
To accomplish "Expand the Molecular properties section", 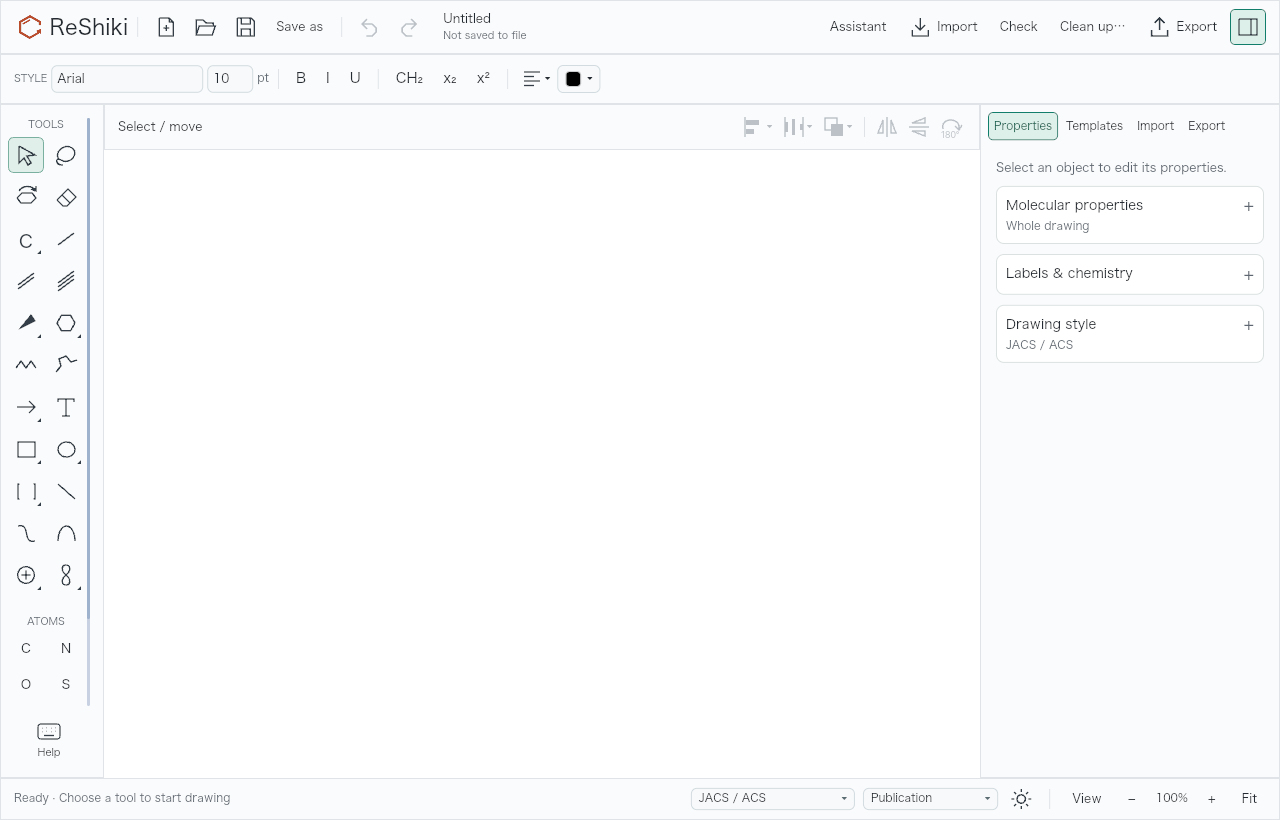I will click(1130, 214).
